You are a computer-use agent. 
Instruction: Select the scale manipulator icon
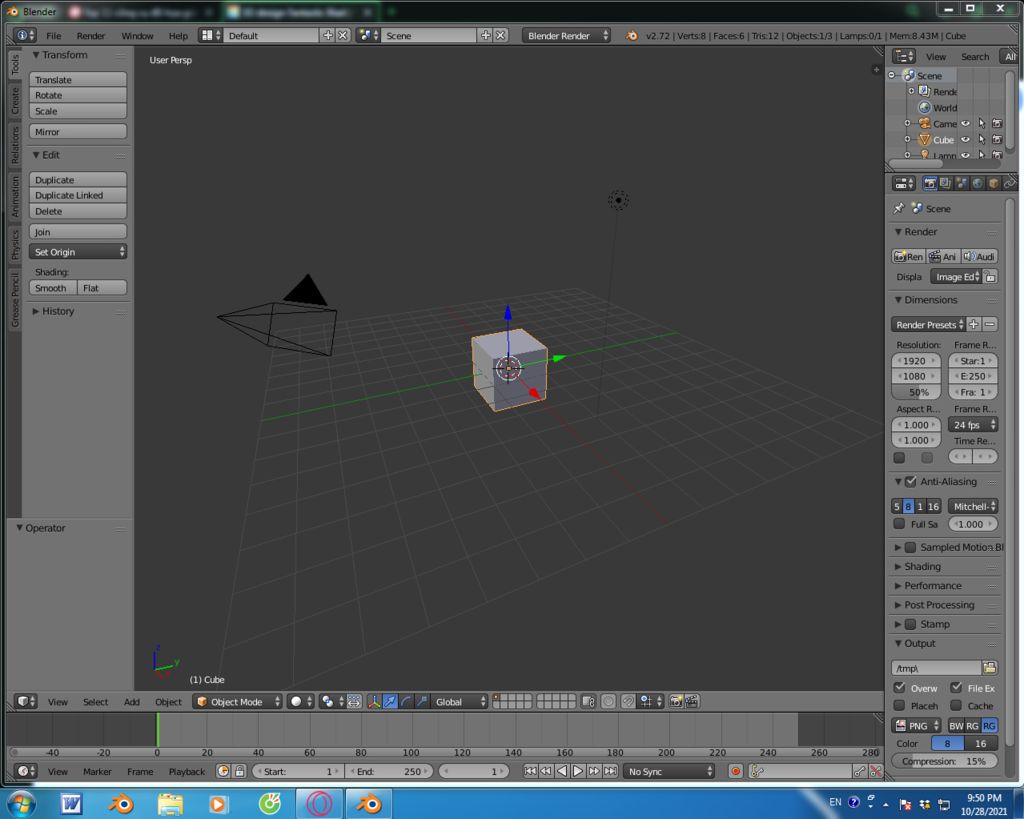423,701
